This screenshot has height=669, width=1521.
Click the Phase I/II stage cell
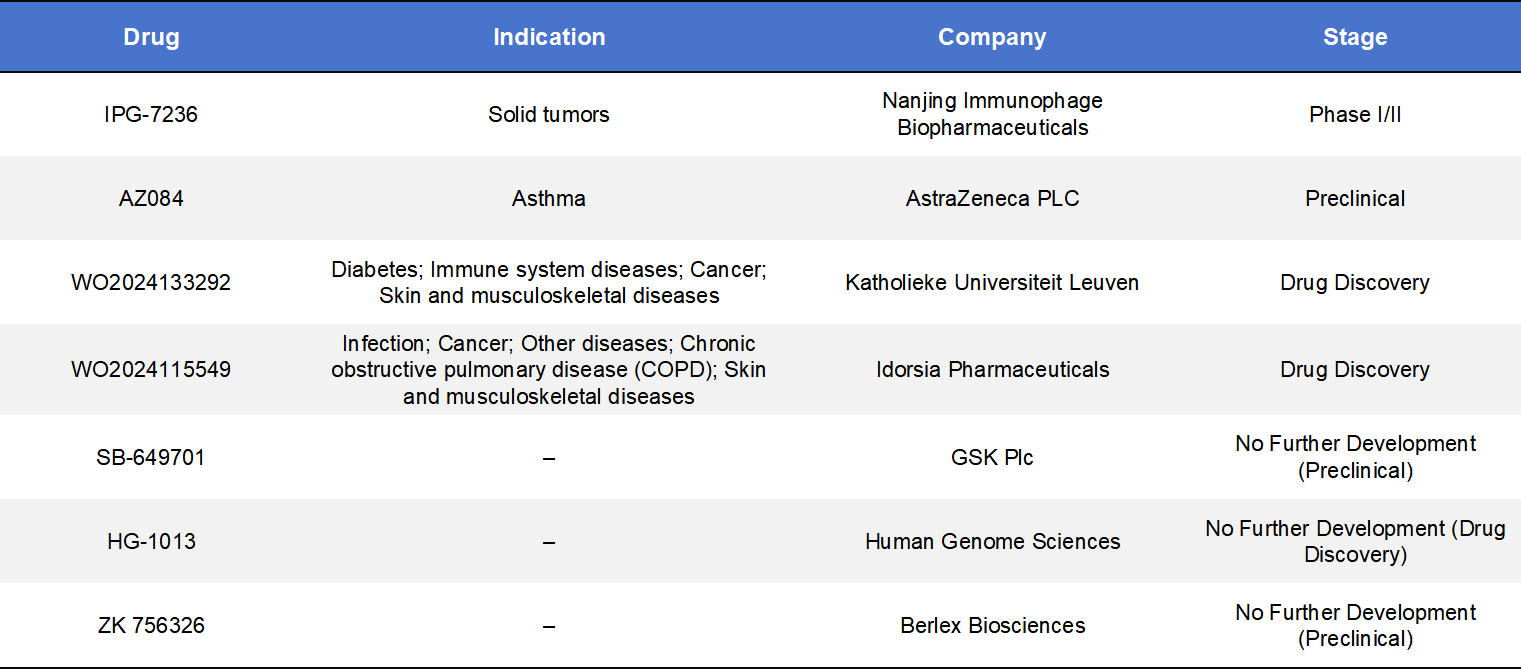(x=1355, y=114)
